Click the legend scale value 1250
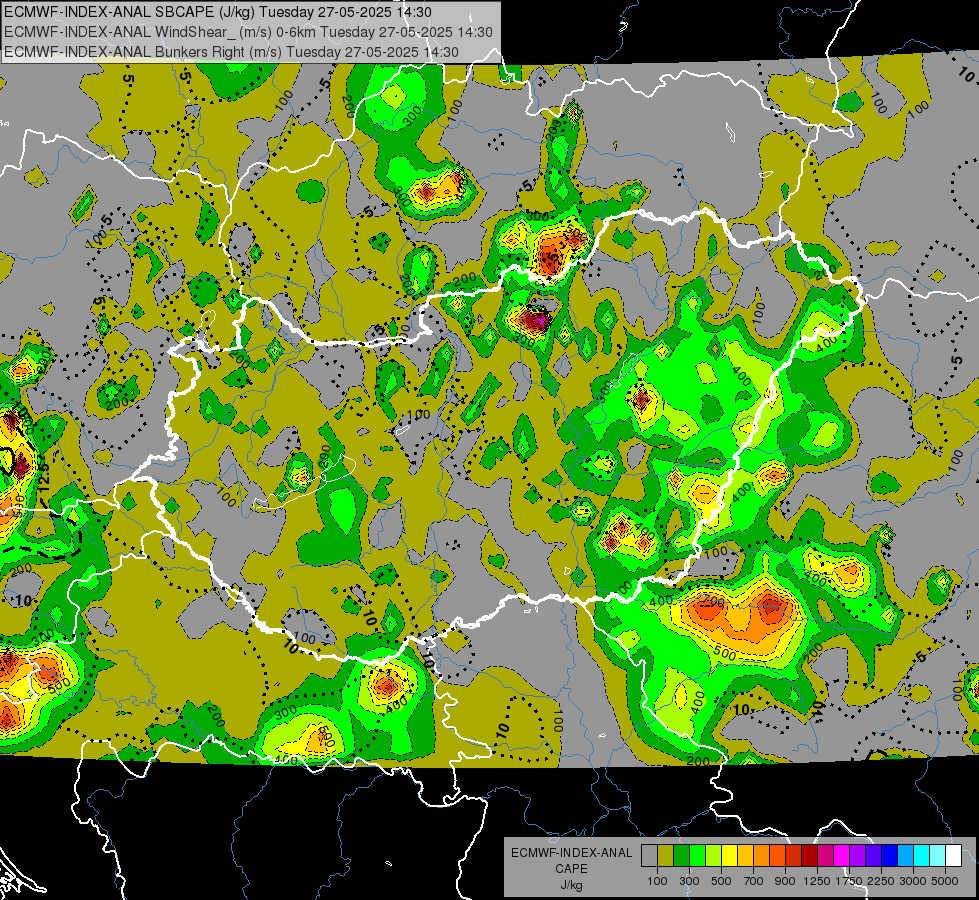979x900 pixels. tap(817, 881)
